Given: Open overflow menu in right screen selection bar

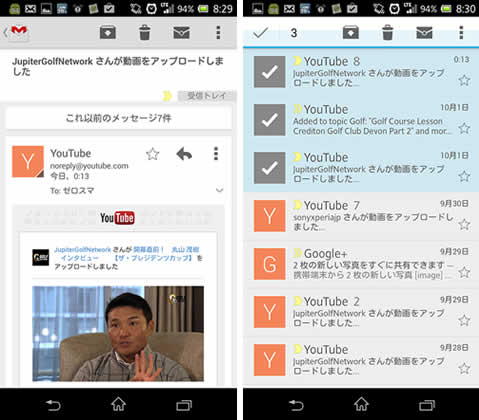Looking at the screenshot, I should [461, 33].
